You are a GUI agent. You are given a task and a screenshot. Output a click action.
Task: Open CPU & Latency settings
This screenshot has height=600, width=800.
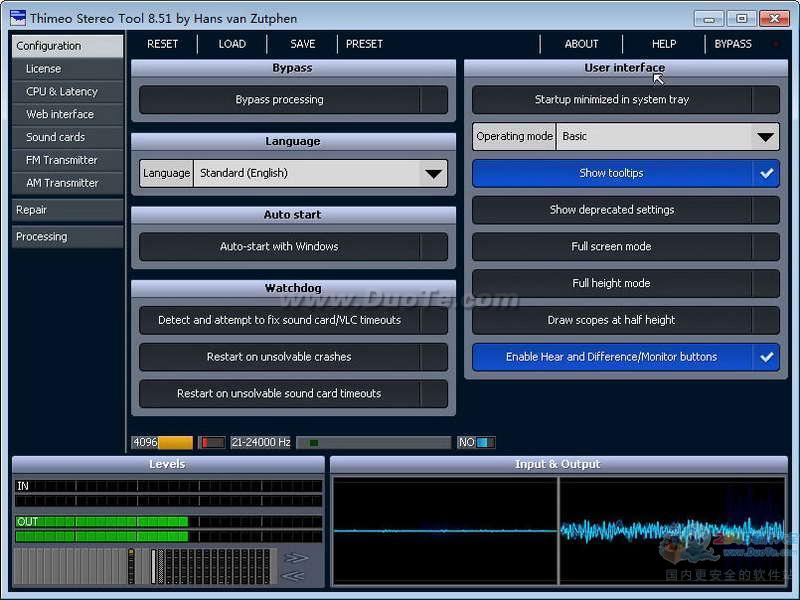[67, 92]
